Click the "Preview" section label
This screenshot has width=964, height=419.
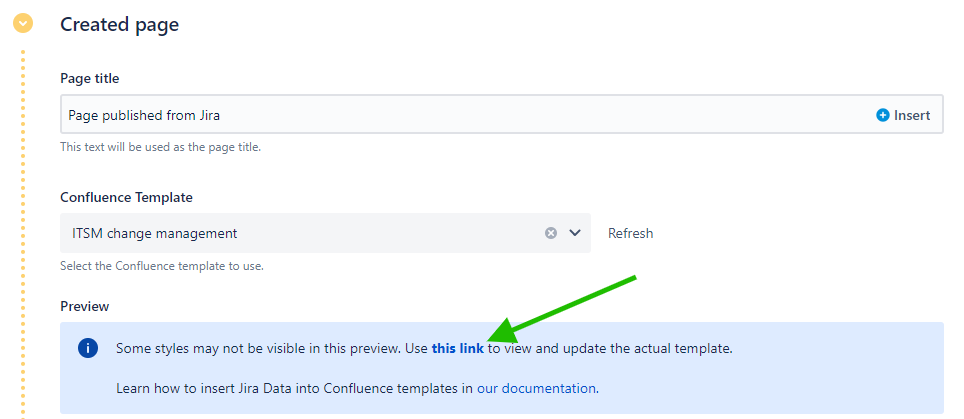[x=84, y=306]
